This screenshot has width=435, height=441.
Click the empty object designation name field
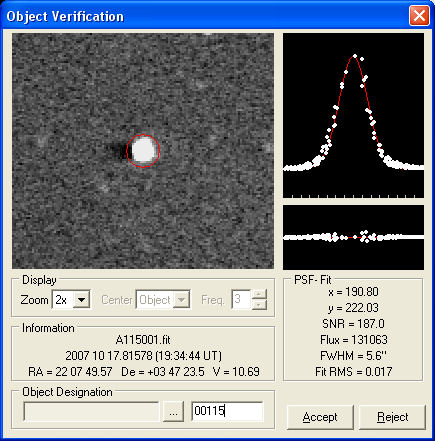click(91, 411)
